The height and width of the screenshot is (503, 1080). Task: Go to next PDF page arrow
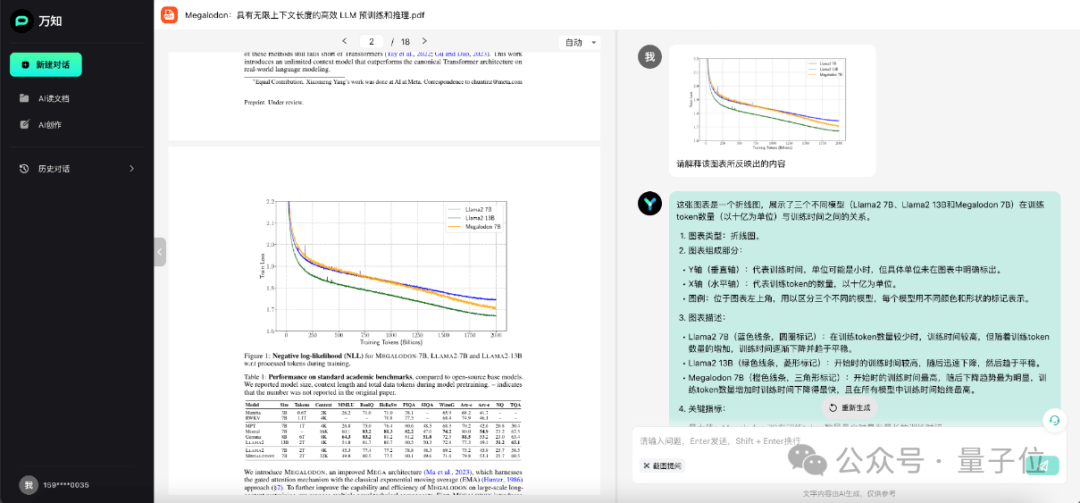(x=424, y=41)
